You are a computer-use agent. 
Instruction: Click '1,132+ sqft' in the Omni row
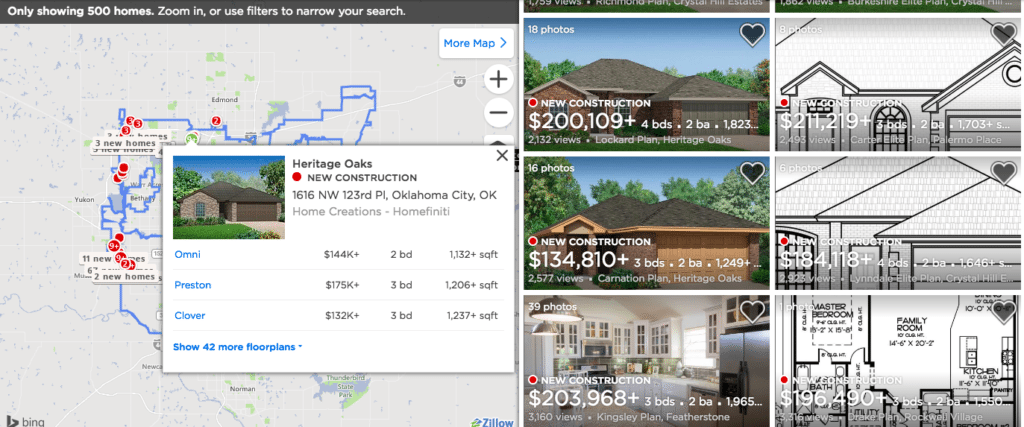473,255
